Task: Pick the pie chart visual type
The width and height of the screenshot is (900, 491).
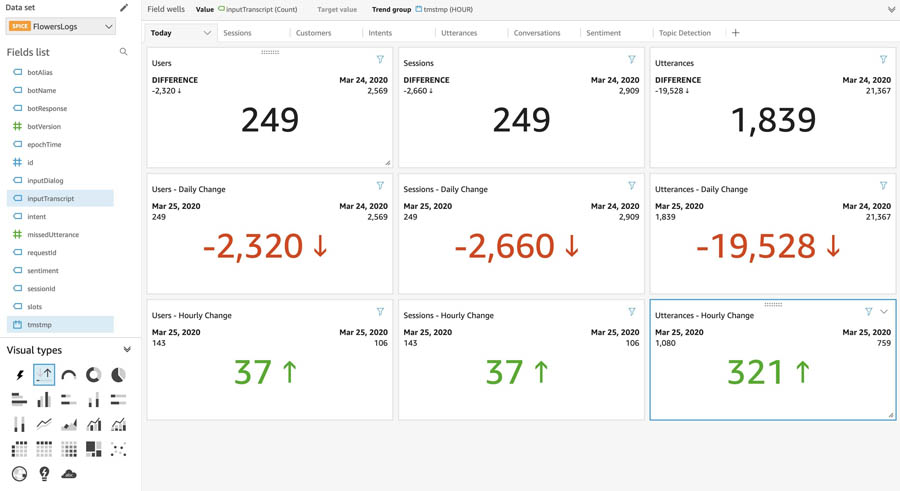Action: click(x=118, y=375)
